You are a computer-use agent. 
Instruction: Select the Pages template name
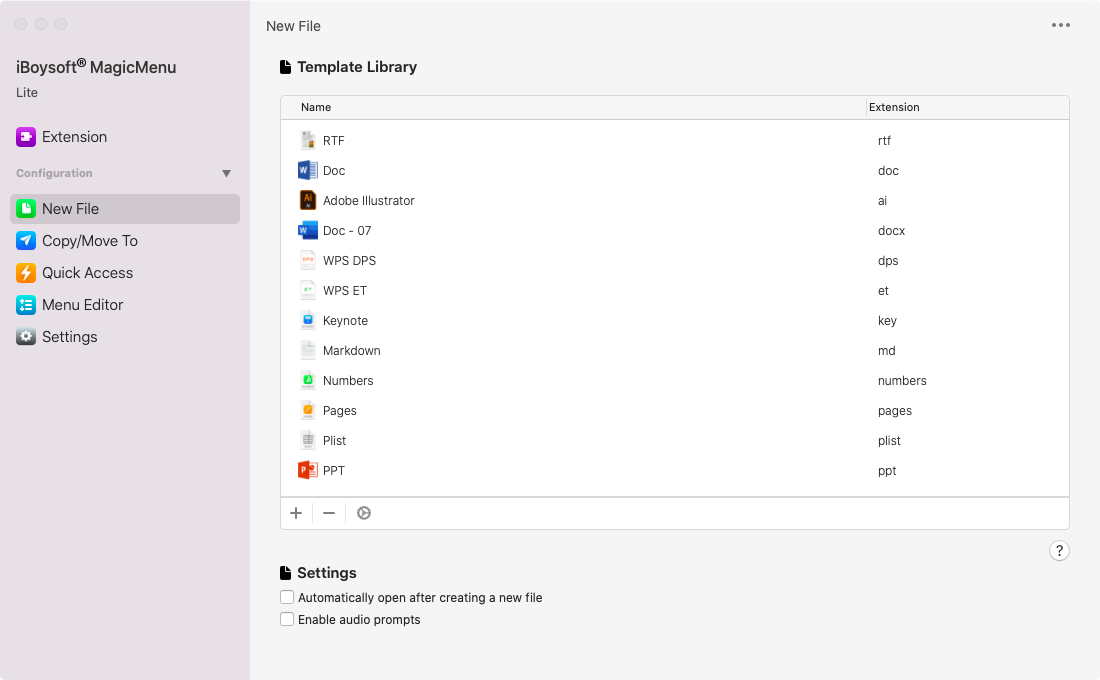click(x=340, y=411)
